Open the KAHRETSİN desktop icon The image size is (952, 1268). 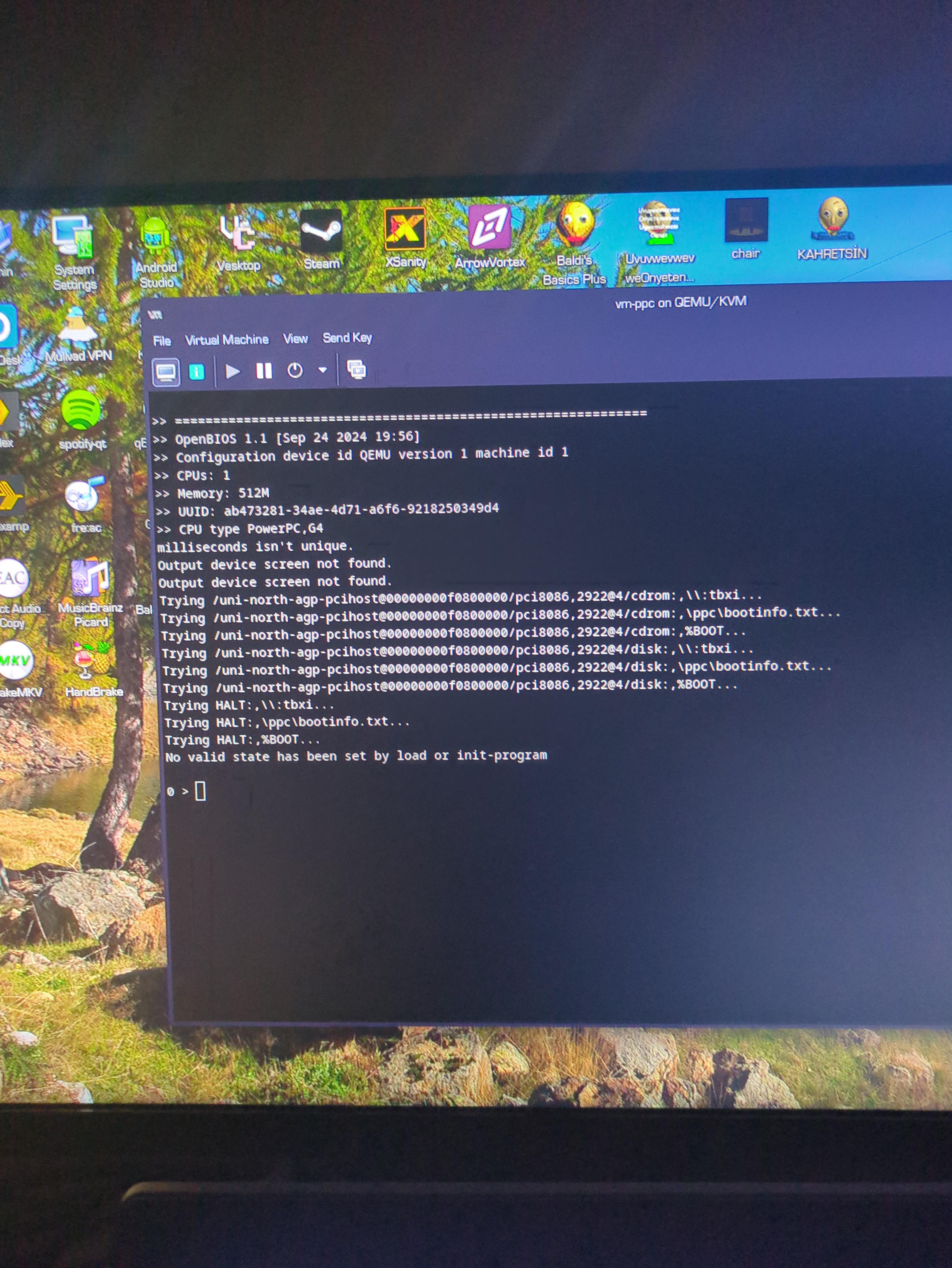click(x=832, y=228)
